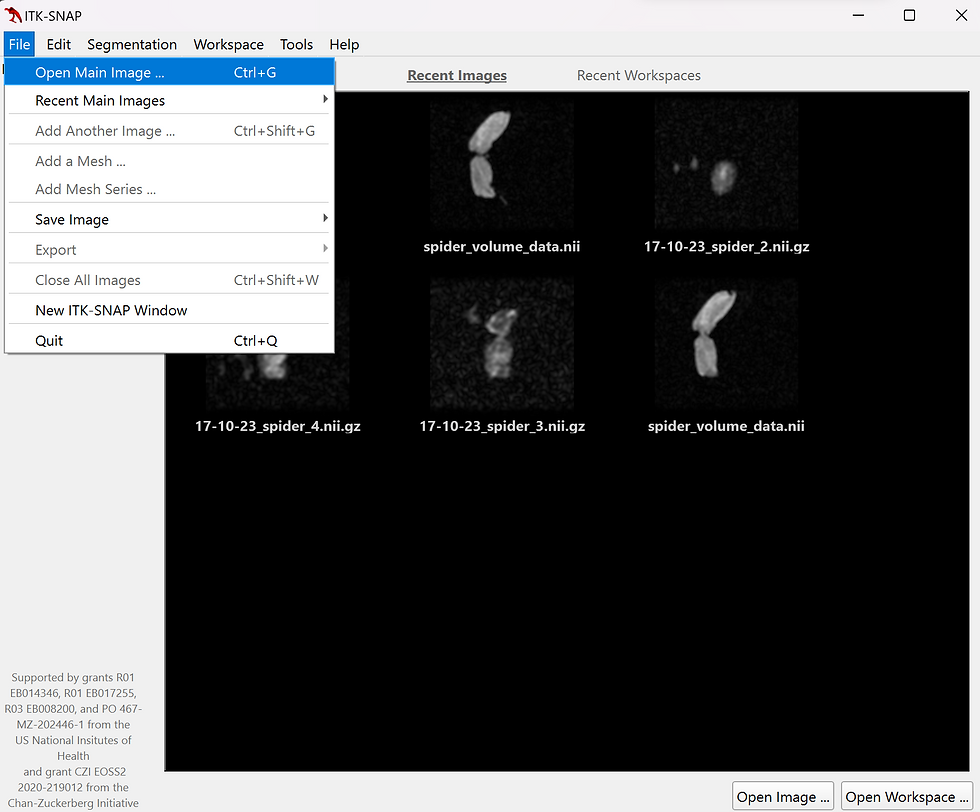Click the Open Image button

(782, 797)
